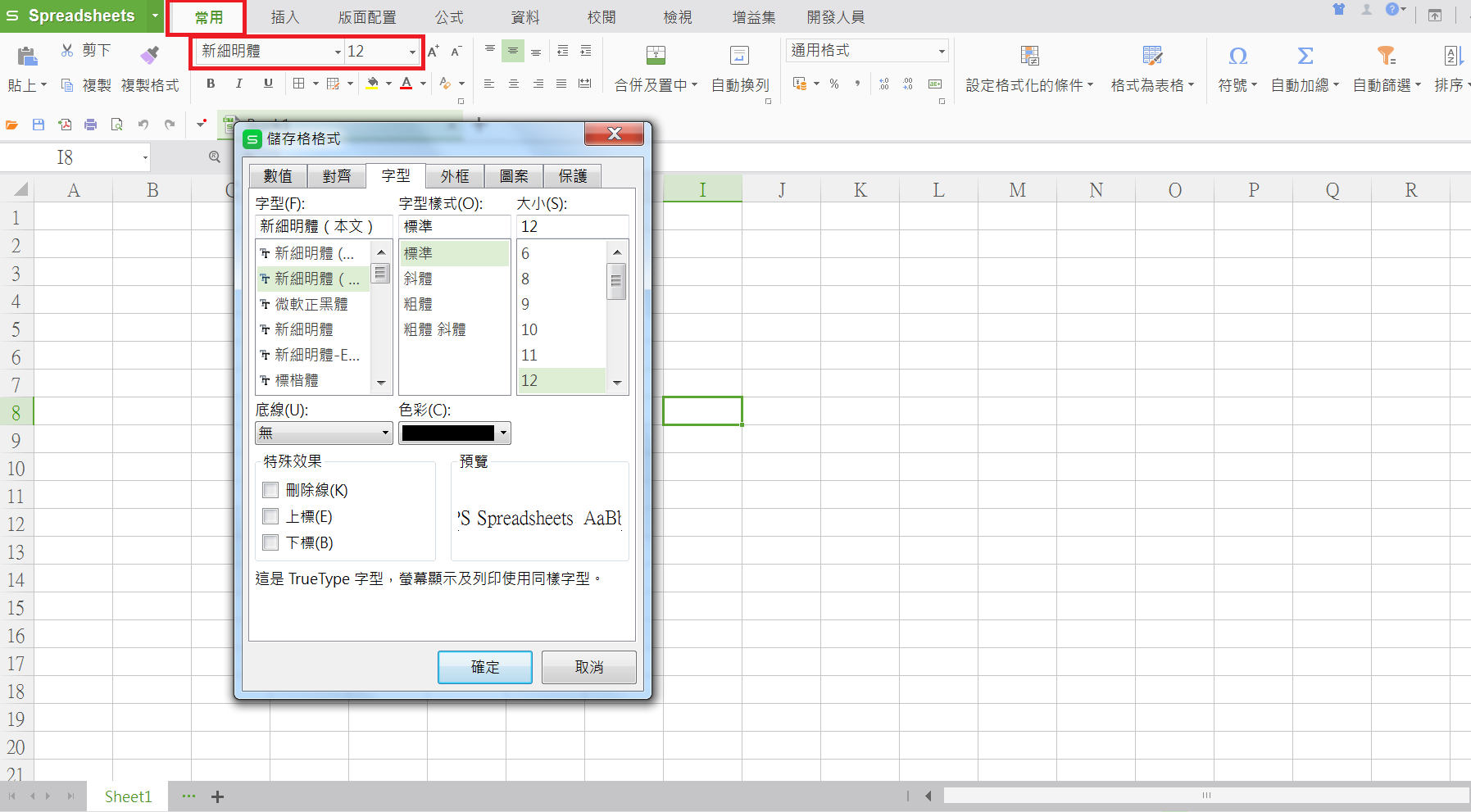This screenshot has height=812, width=1471.
Task: Select 標楷體 in the font list
Action: [x=314, y=380]
